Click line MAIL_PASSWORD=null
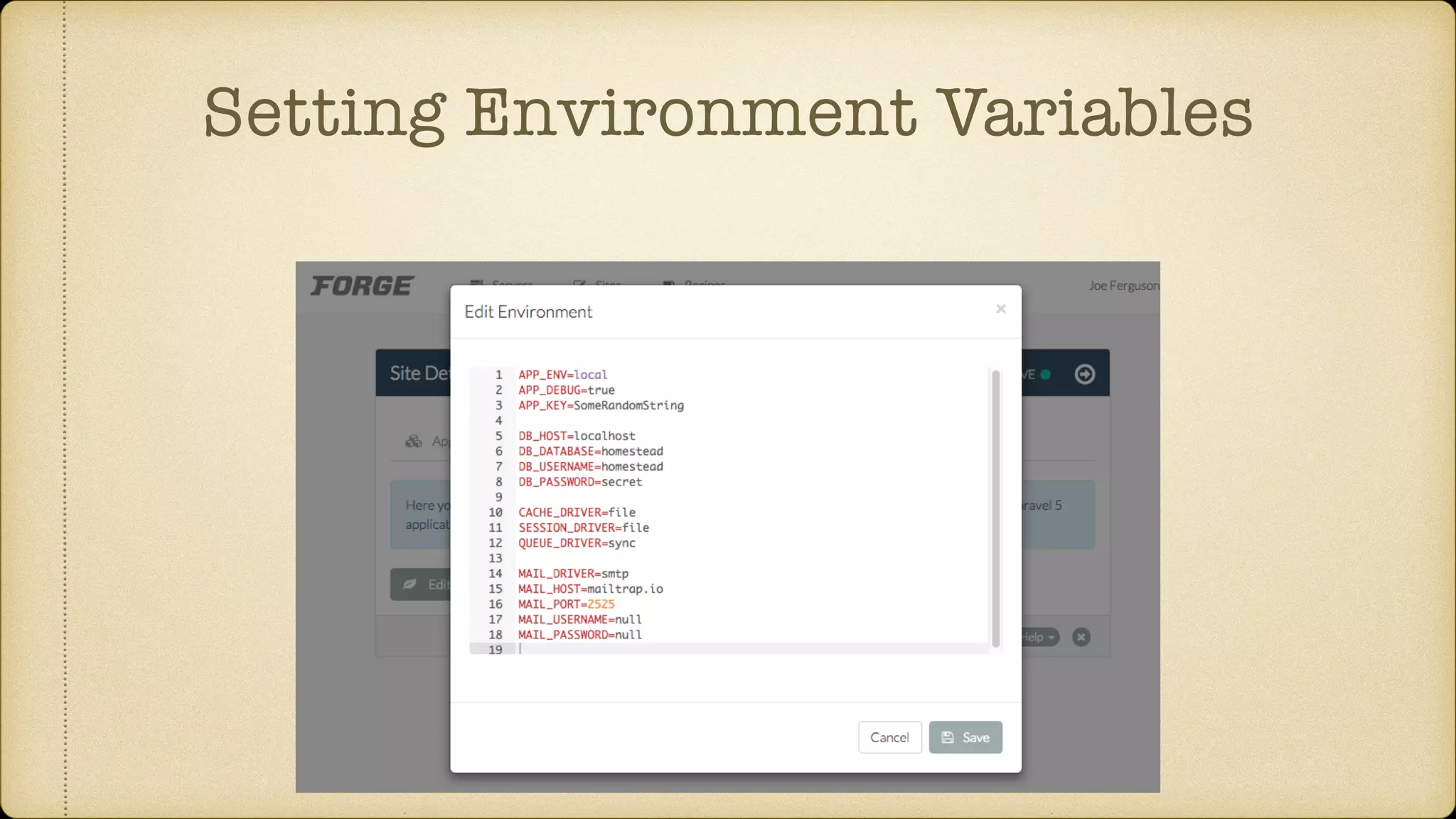Image resolution: width=1456 pixels, height=819 pixels. pyautogui.click(x=580, y=635)
